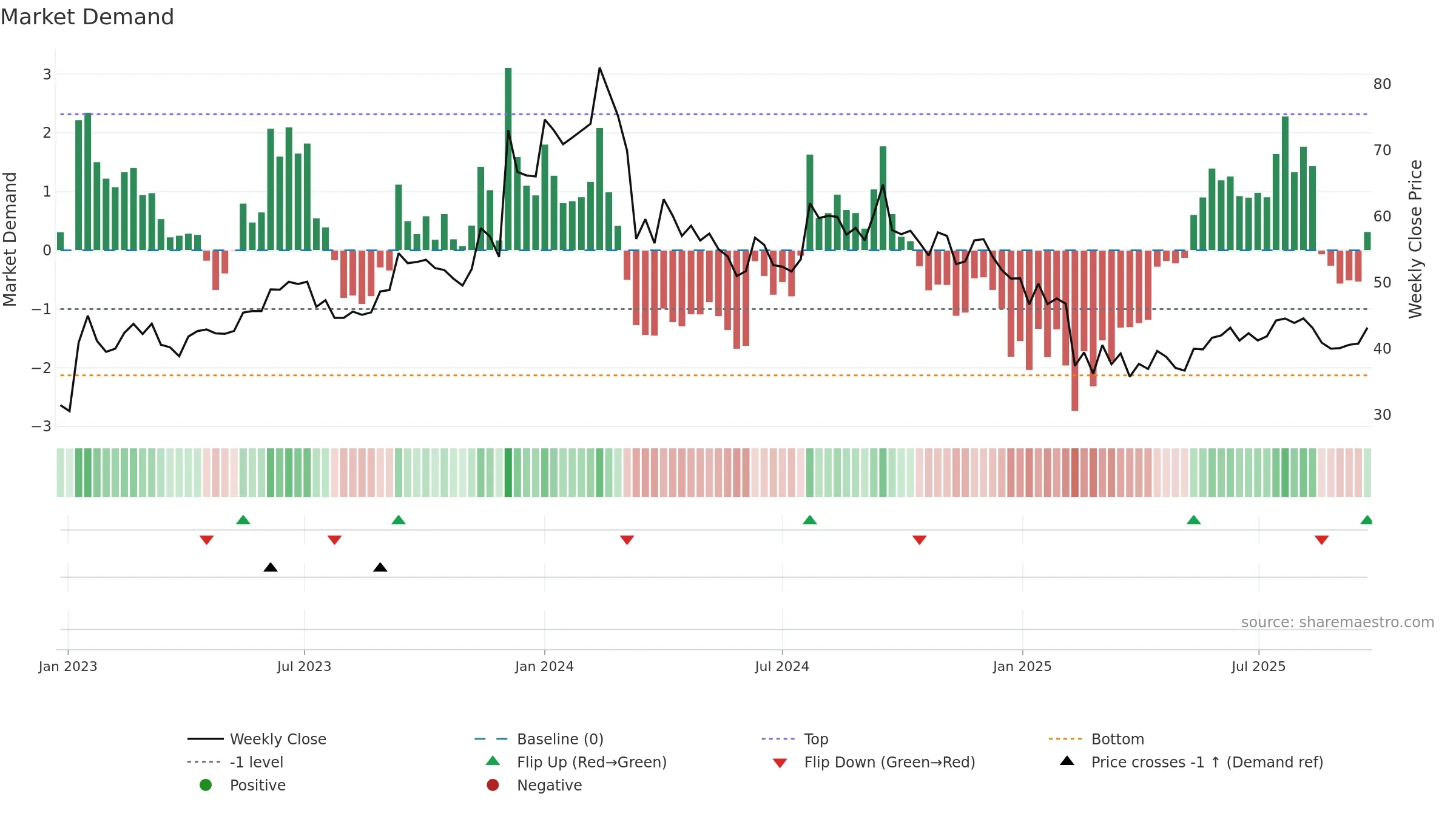Click the 'Jul 2025' x-axis label

[1259, 666]
